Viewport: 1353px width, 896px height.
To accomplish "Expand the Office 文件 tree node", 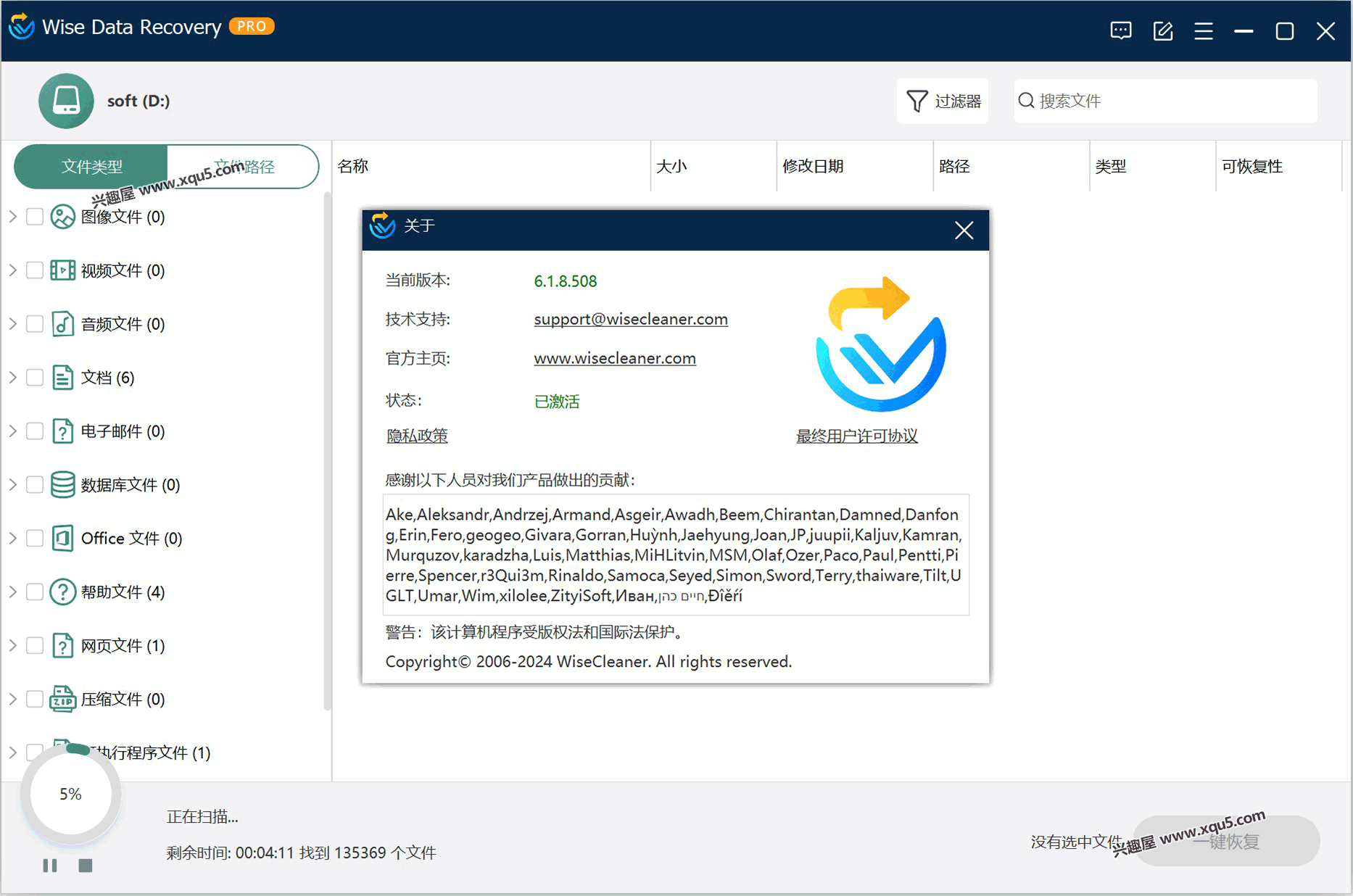I will pos(12,539).
